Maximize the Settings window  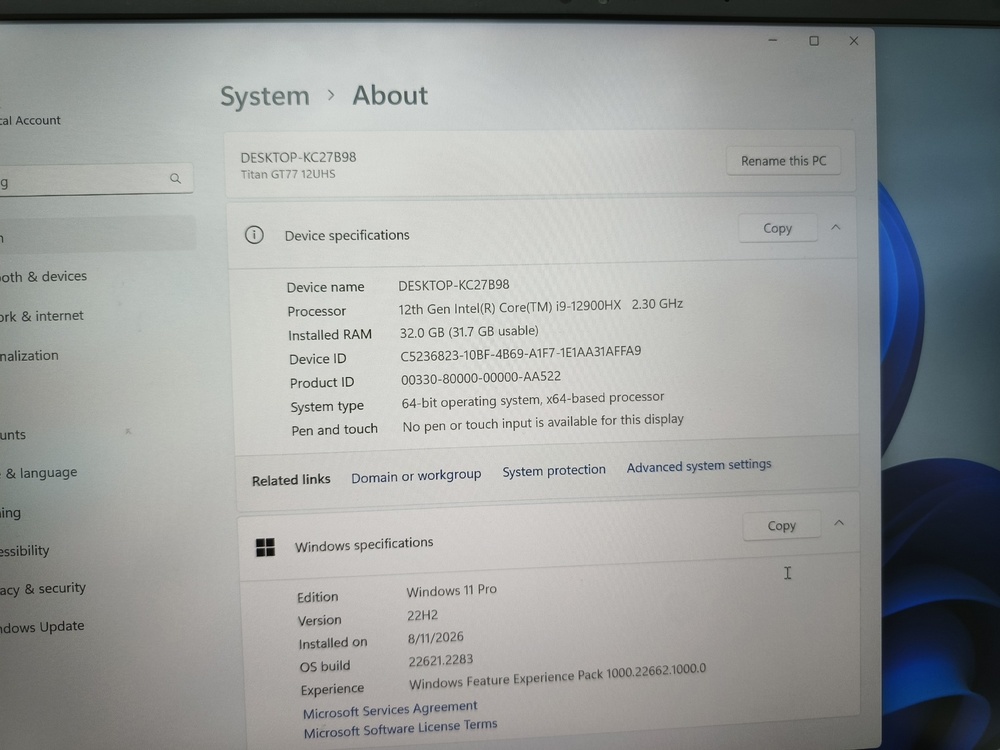[814, 41]
